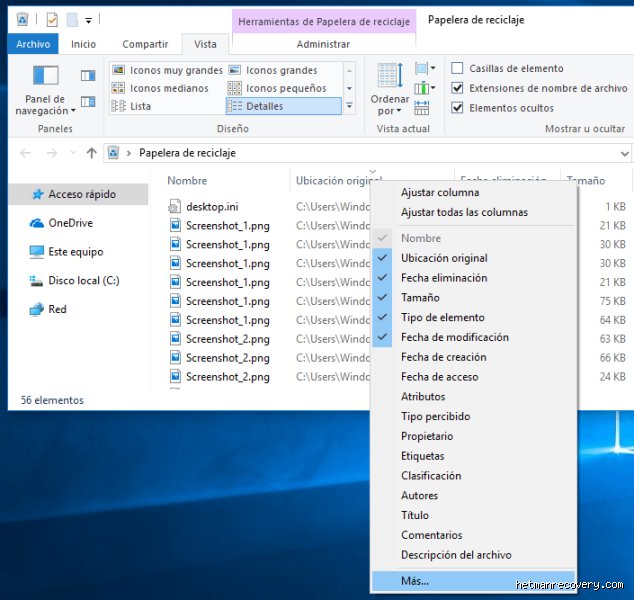Uncheck Fecha eliminación column

(473, 278)
